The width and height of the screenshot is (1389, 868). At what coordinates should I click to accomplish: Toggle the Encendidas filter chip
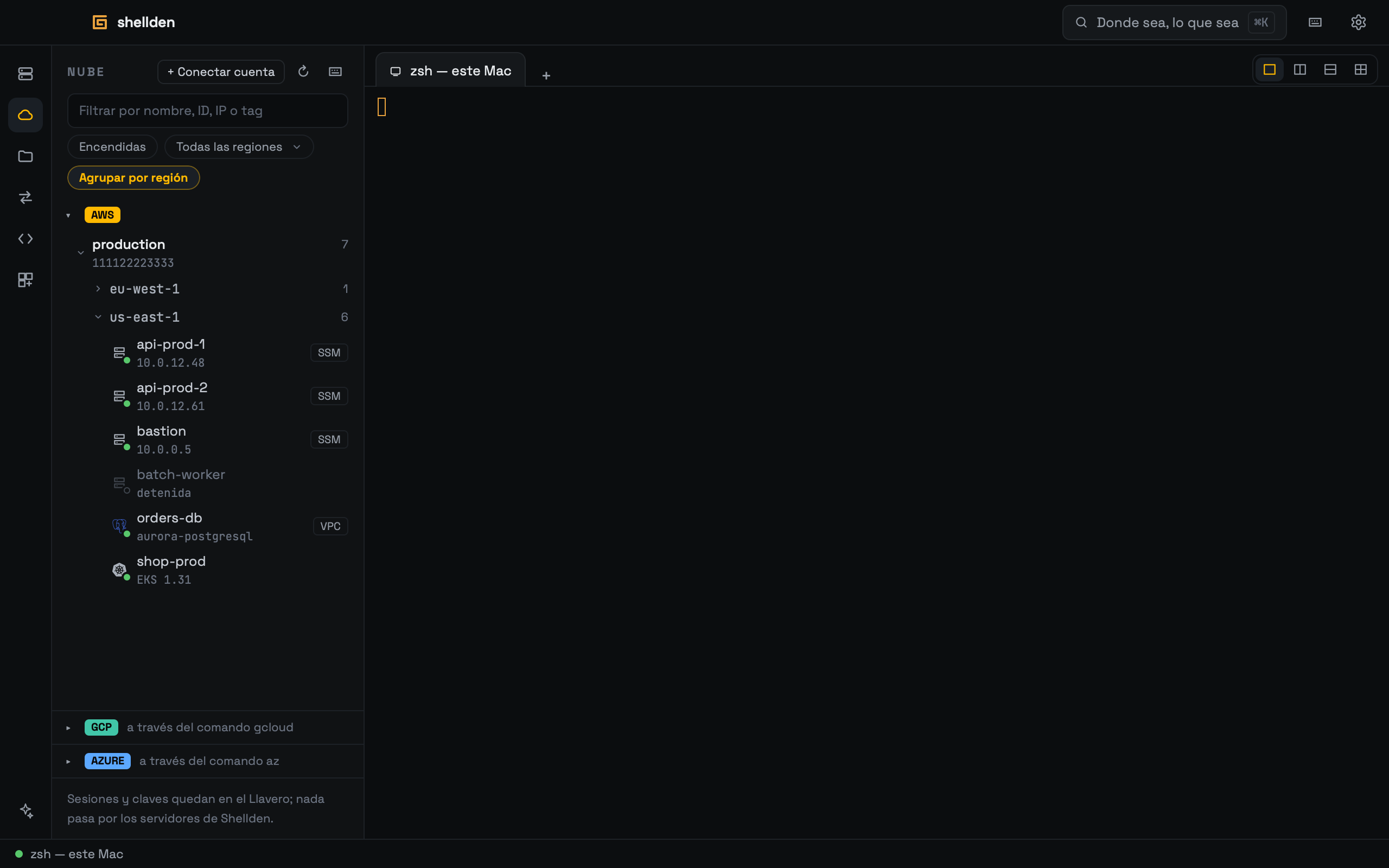(112, 147)
